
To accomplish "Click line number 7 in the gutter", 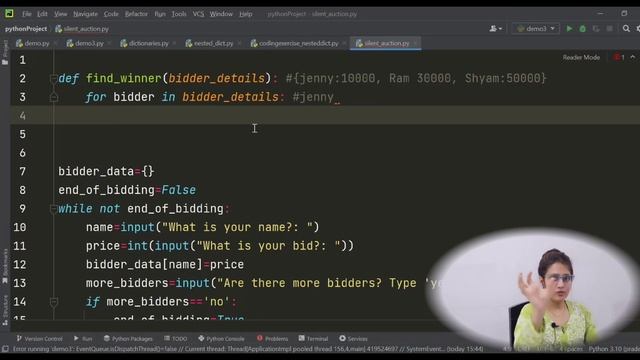I will (22, 171).
